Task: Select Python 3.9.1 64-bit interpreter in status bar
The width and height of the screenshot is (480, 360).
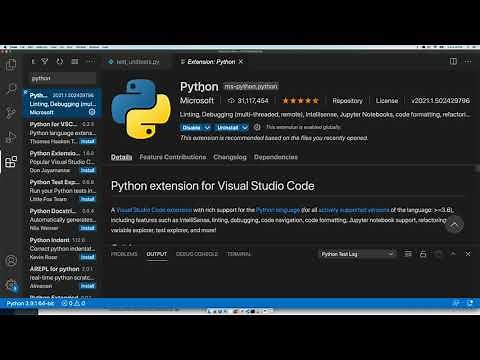Action: tap(30, 303)
